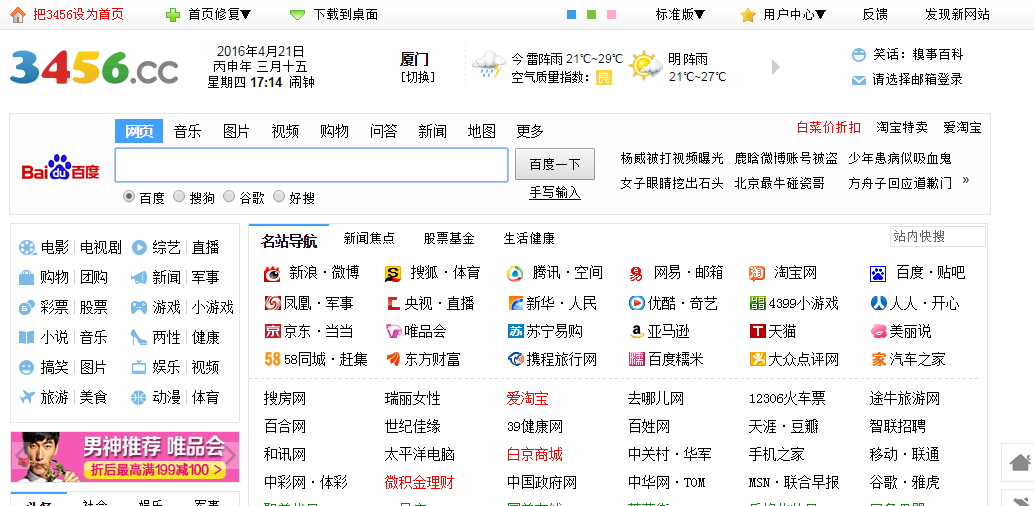Image resolution: width=1034 pixels, height=506 pixels.
Task: Click the red JD 京 icon
Action: pyautogui.click(x=272, y=331)
